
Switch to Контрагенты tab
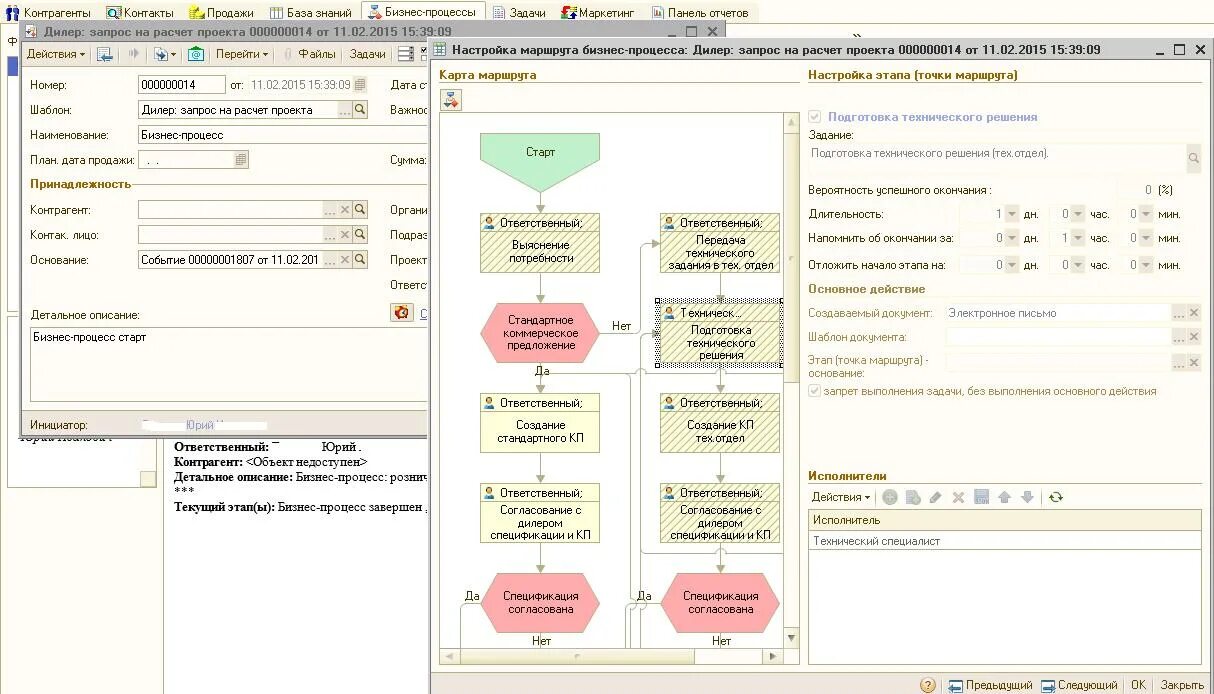coord(49,12)
